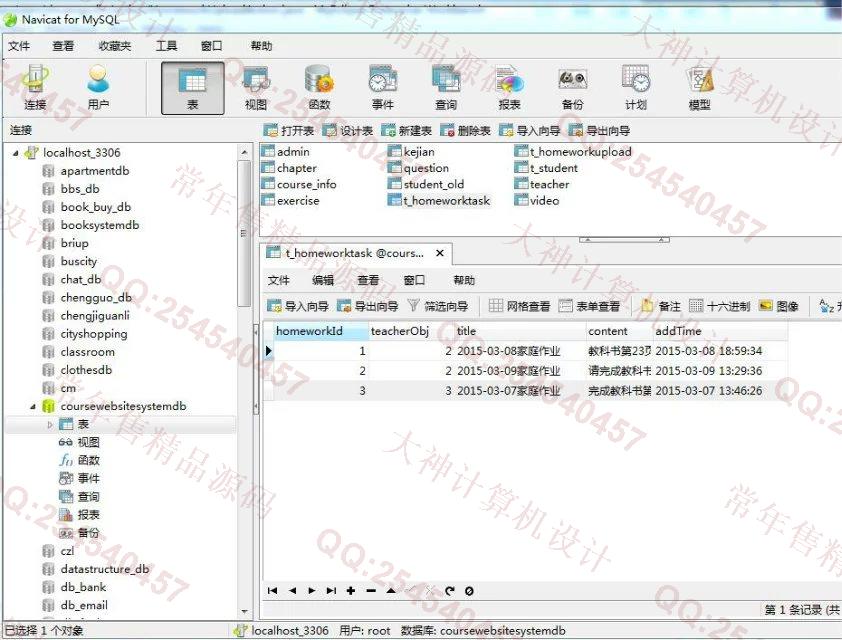Select the video table
The height and width of the screenshot is (640, 842).
[x=537, y=200]
